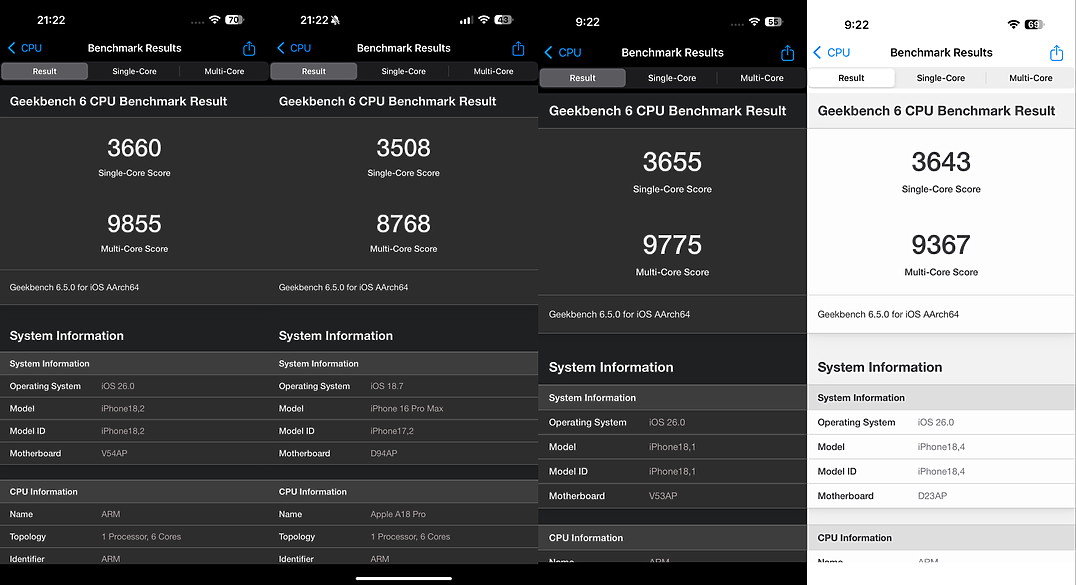1076x585 pixels.
Task: Open Multi-Core tab in the 3660-score screen
Action: pos(224,71)
